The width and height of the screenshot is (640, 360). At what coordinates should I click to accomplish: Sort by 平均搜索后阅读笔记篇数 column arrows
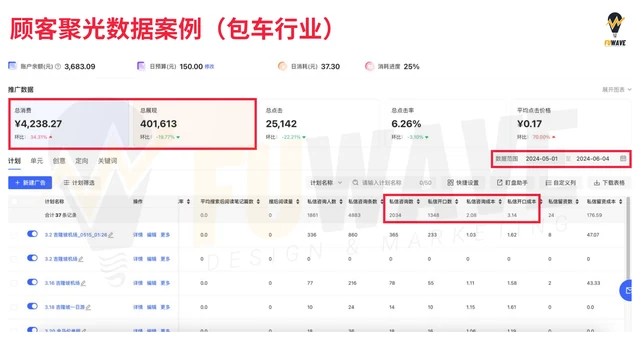coord(258,202)
